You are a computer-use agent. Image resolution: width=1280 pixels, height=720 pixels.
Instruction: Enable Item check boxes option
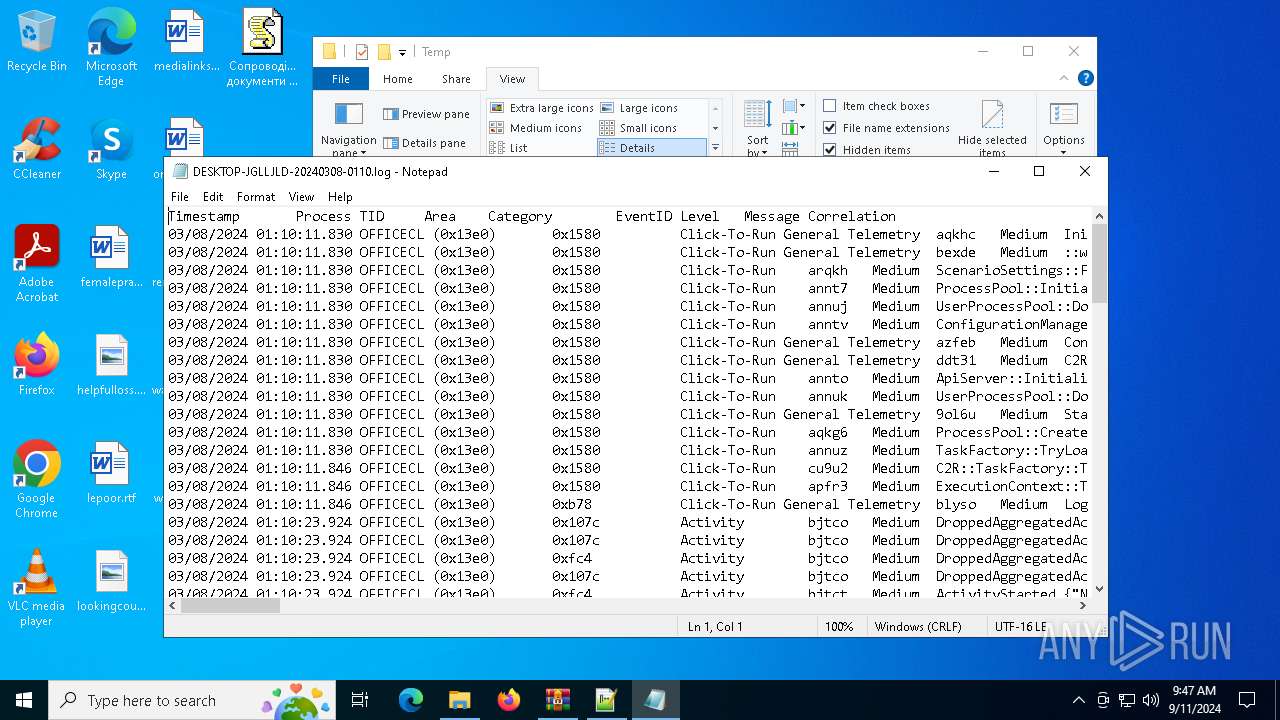(x=876, y=106)
